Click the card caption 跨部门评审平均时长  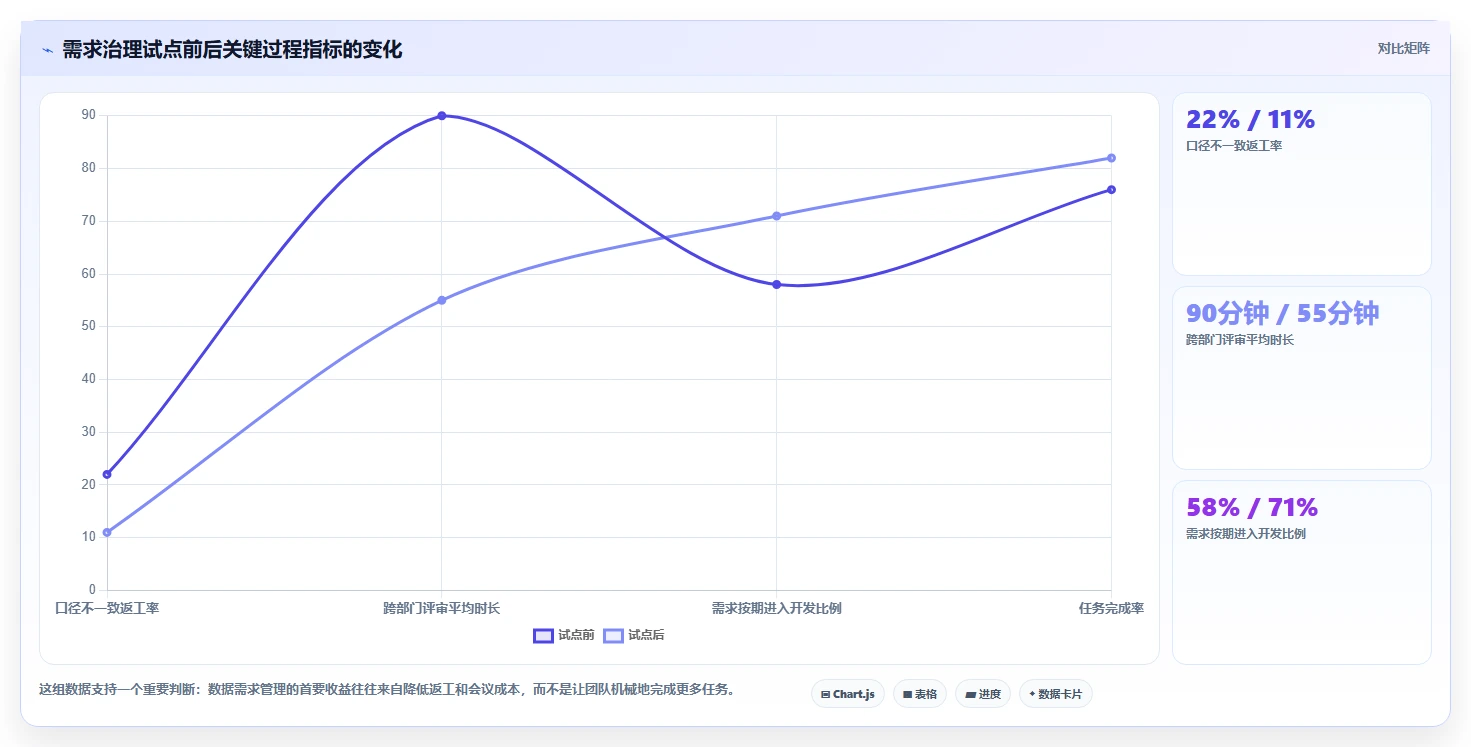(x=1240, y=340)
